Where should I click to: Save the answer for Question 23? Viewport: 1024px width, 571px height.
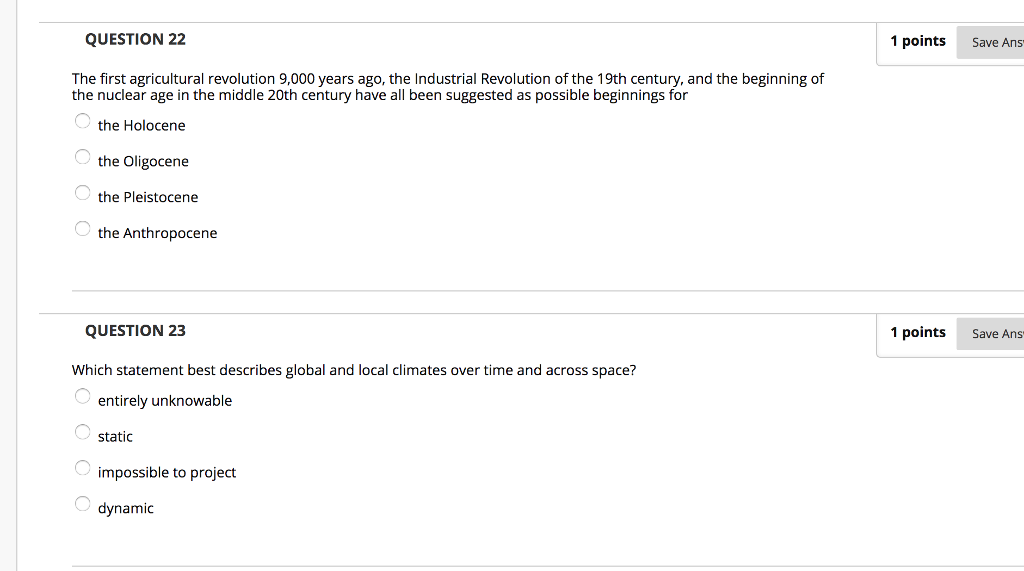[991, 334]
